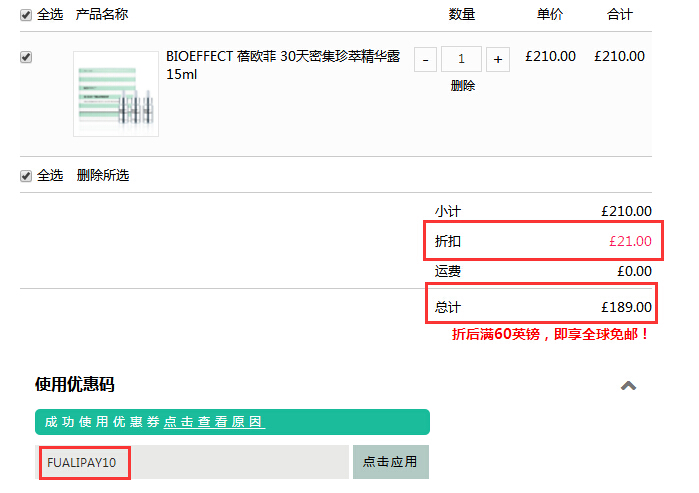Open the BIOEFFECT 蓓欧菲 product name link
This screenshot has height=493, width=699.
pos(283,65)
